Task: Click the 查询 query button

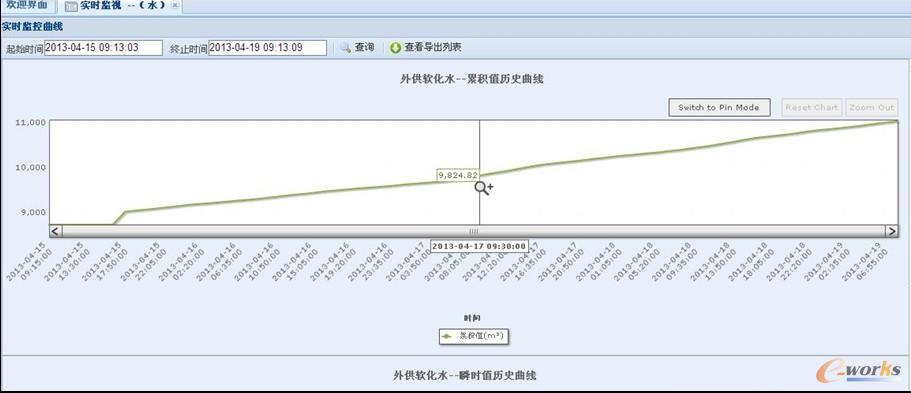Action: tap(358, 48)
